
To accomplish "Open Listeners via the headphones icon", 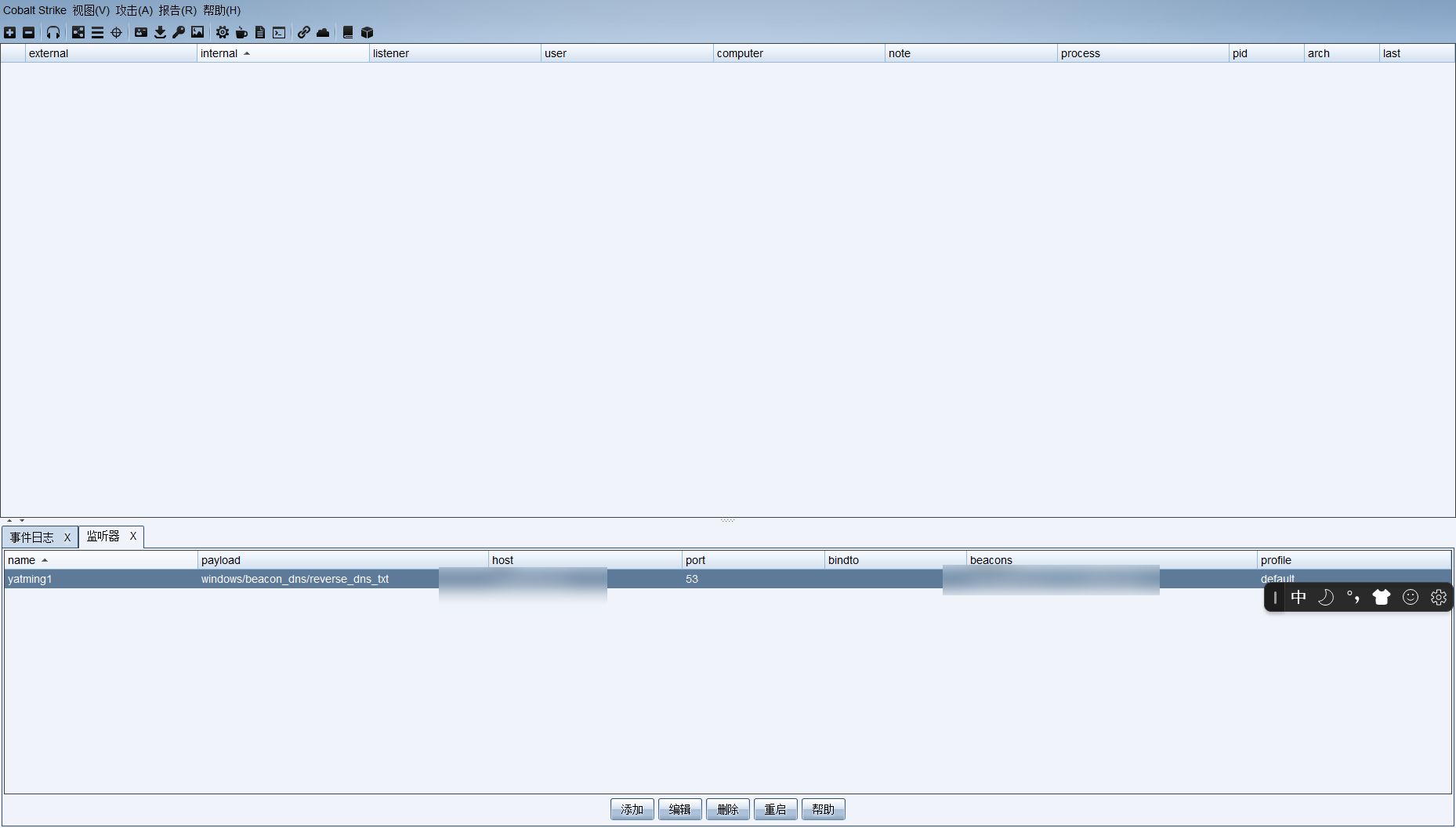I will [53, 32].
